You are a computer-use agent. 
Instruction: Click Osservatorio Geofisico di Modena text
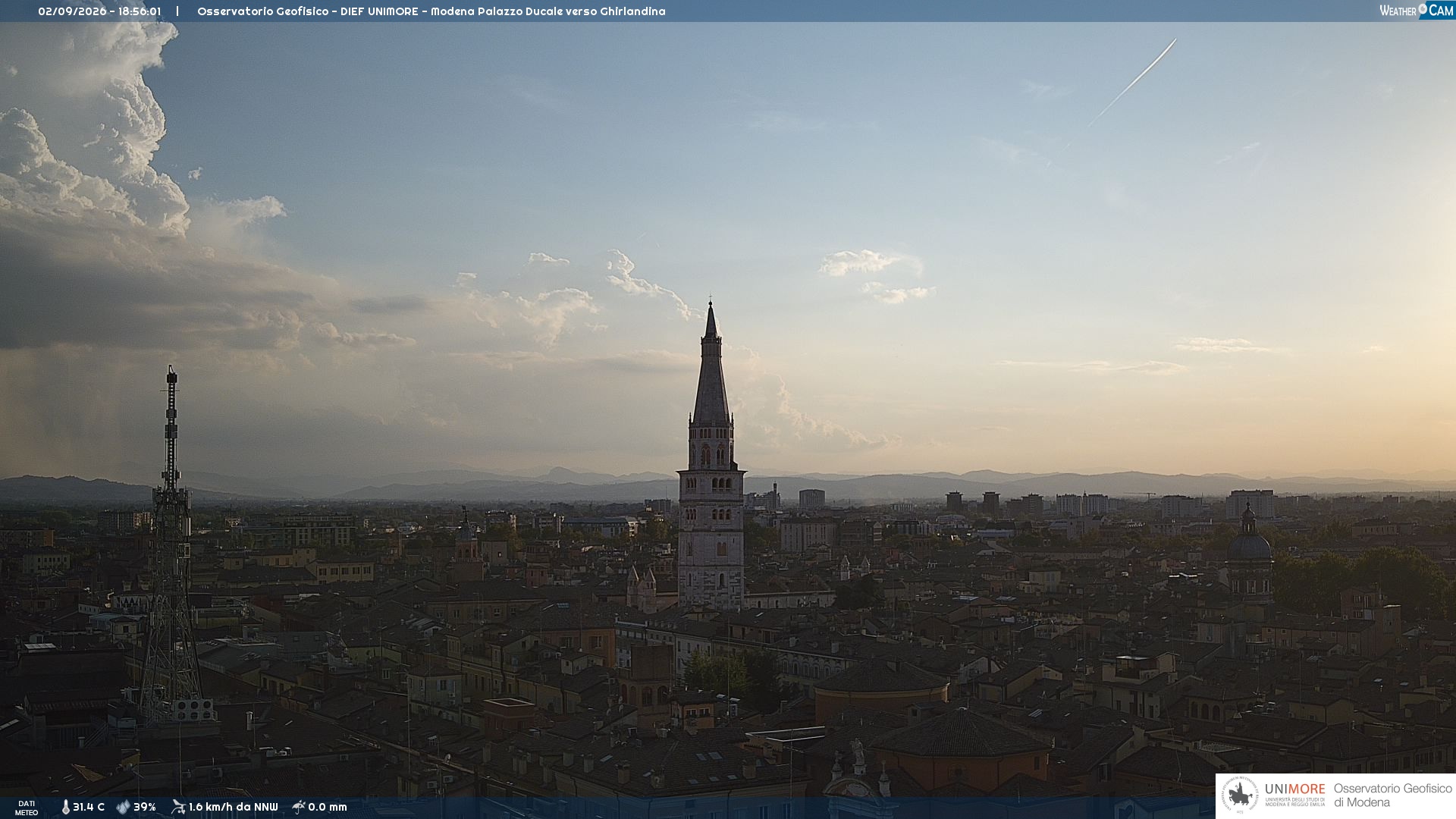pos(1393,795)
